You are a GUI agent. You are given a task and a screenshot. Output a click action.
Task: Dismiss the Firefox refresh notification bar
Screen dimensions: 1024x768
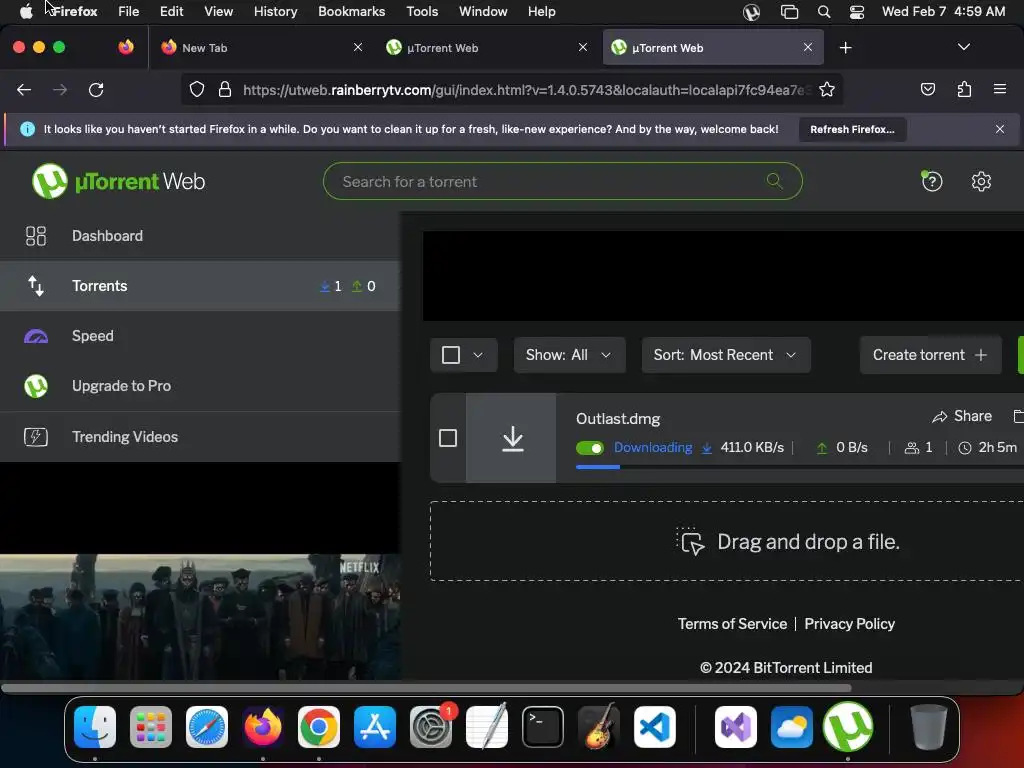[999, 129]
